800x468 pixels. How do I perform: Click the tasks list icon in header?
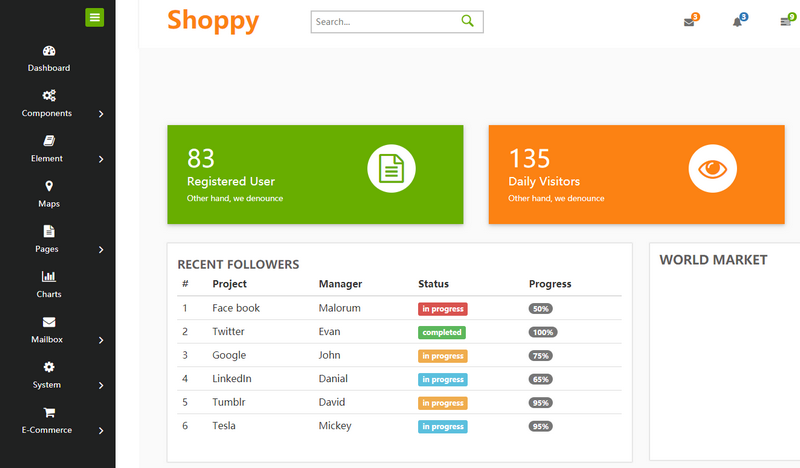(x=786, y=22)
